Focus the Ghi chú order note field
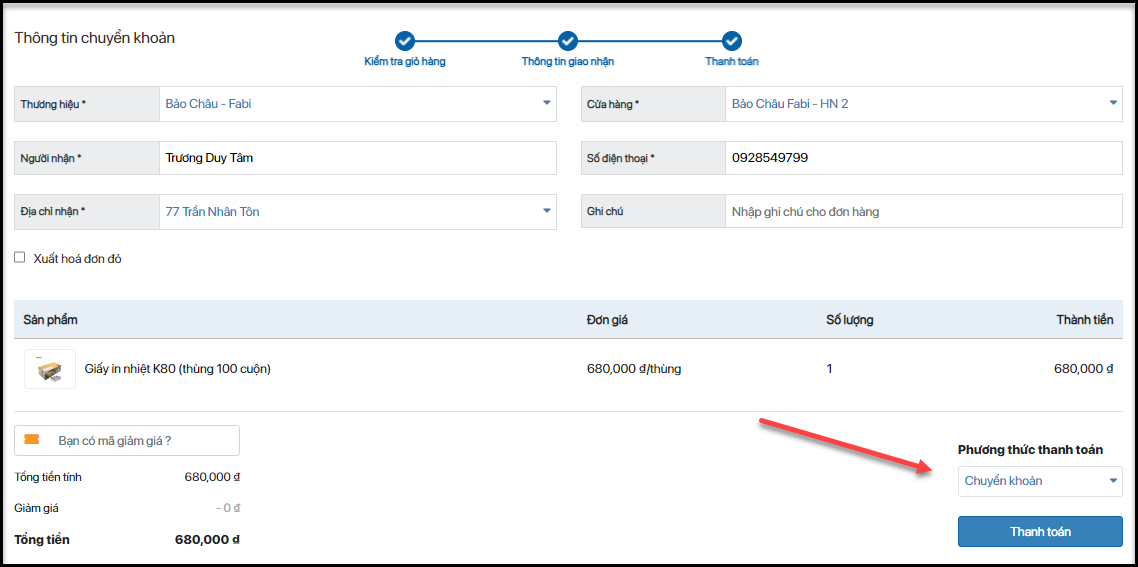 click(922, 212)
